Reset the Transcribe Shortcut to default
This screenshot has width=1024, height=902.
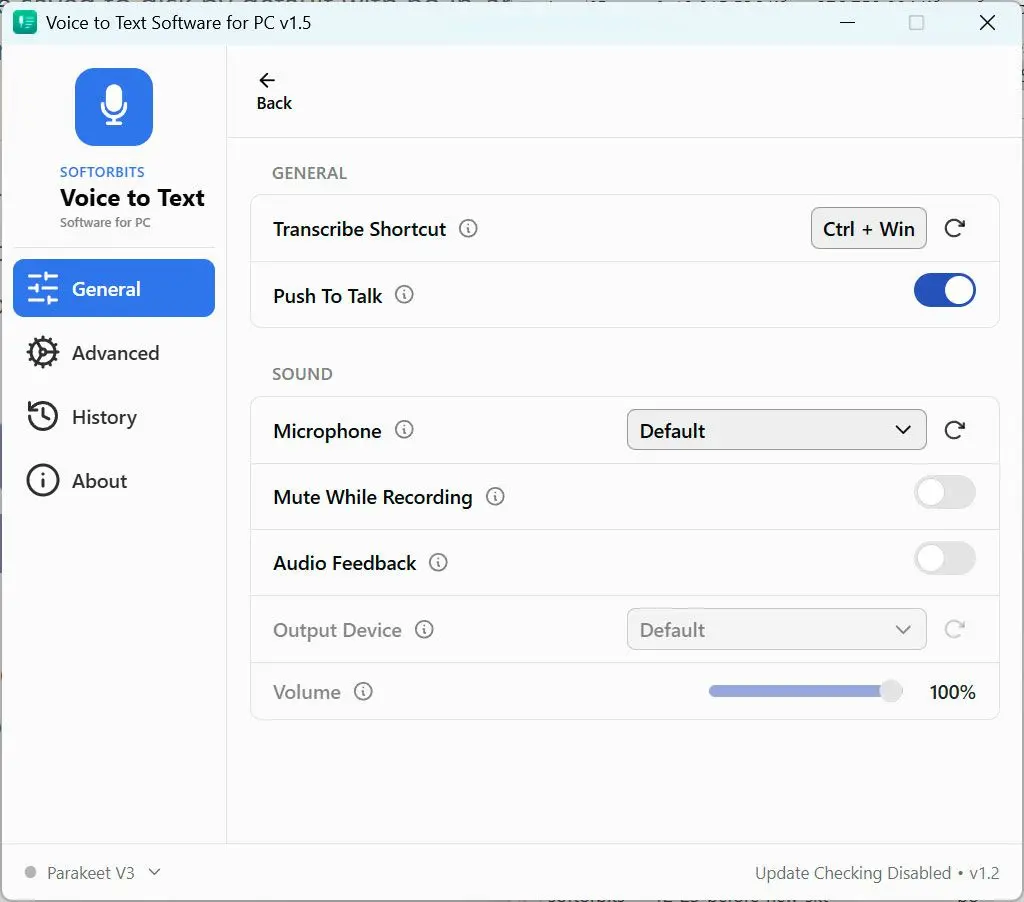954,228
